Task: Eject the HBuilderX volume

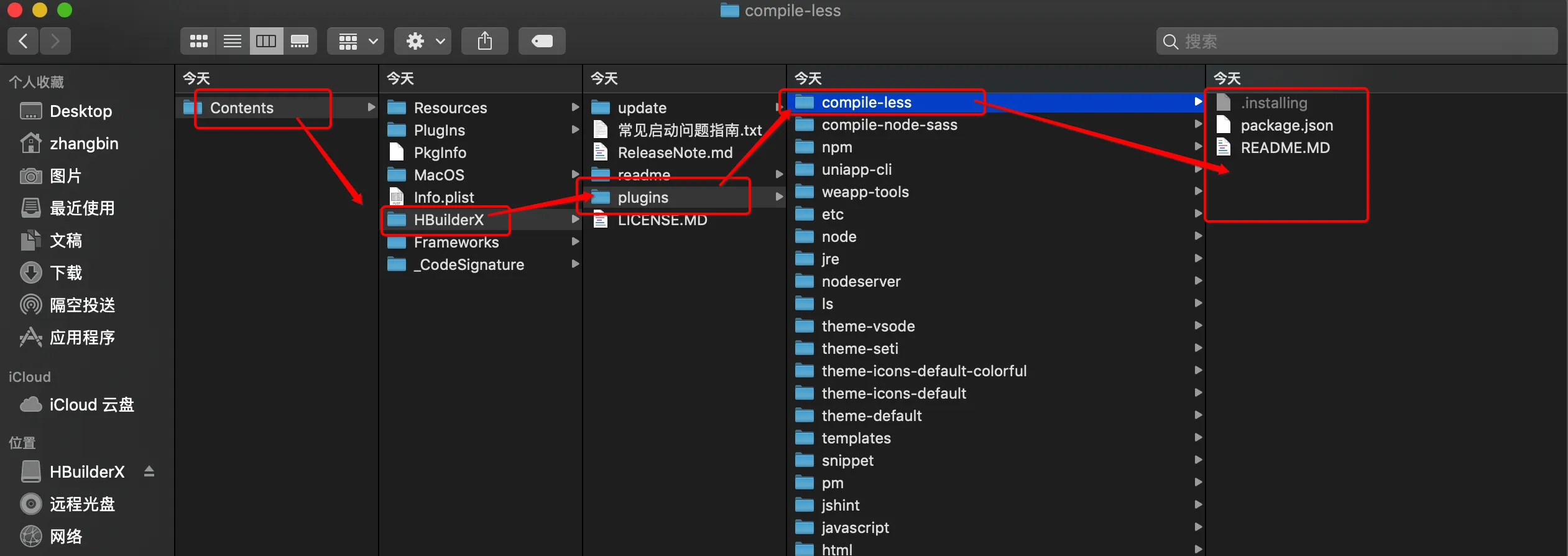Action: coord(149,471)
